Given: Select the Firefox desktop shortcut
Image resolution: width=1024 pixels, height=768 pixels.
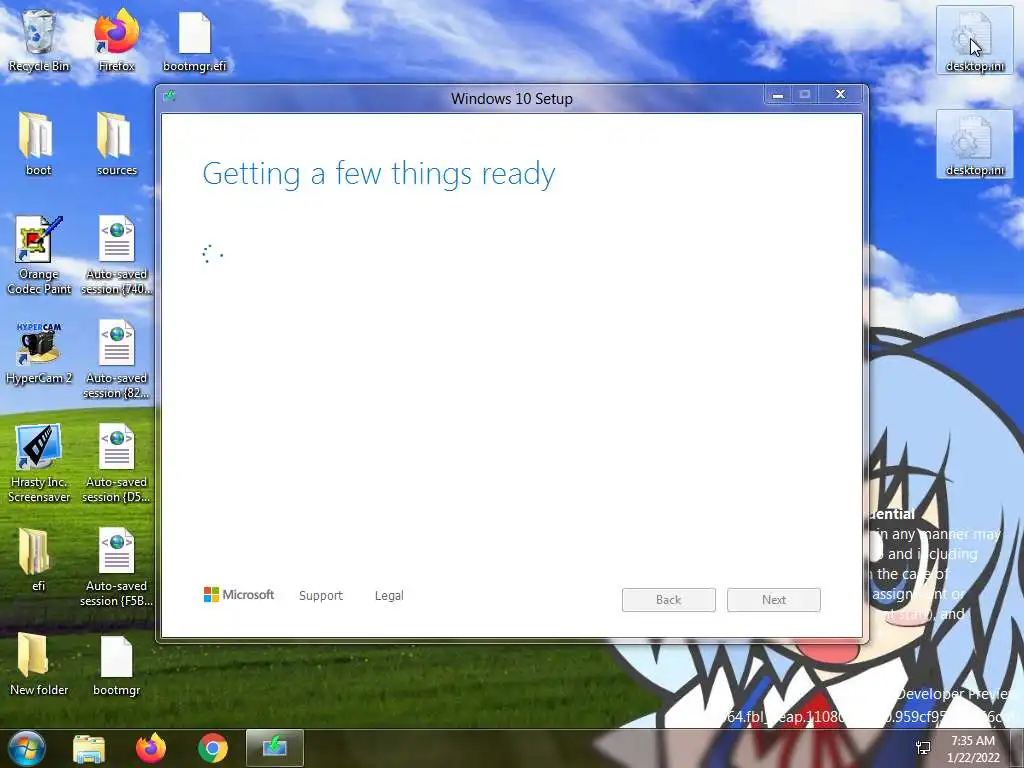Looking at the screenshot, I should pos(116,42).
